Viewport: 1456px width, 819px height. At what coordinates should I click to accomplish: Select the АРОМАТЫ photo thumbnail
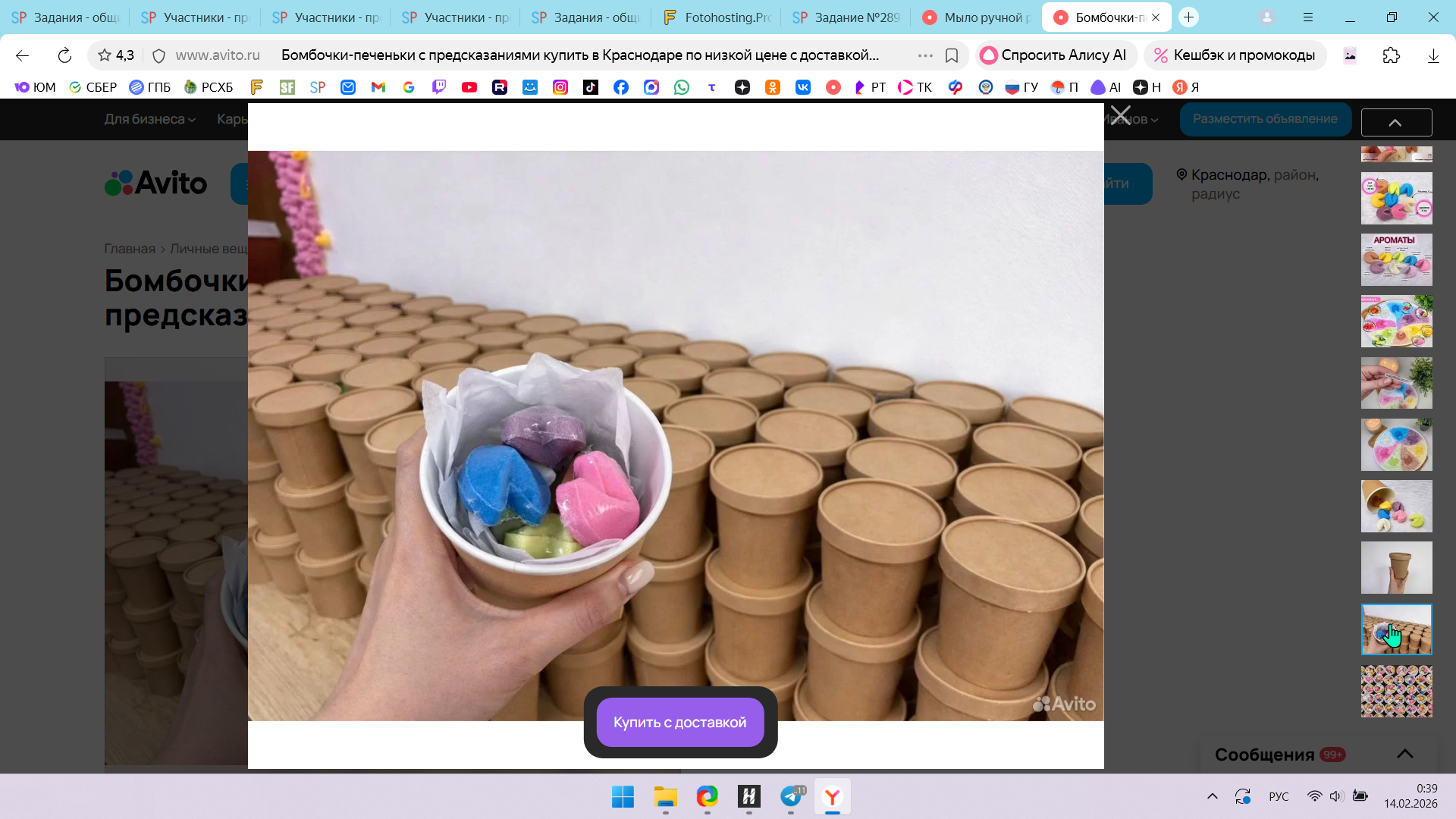tap(1396, 259)
